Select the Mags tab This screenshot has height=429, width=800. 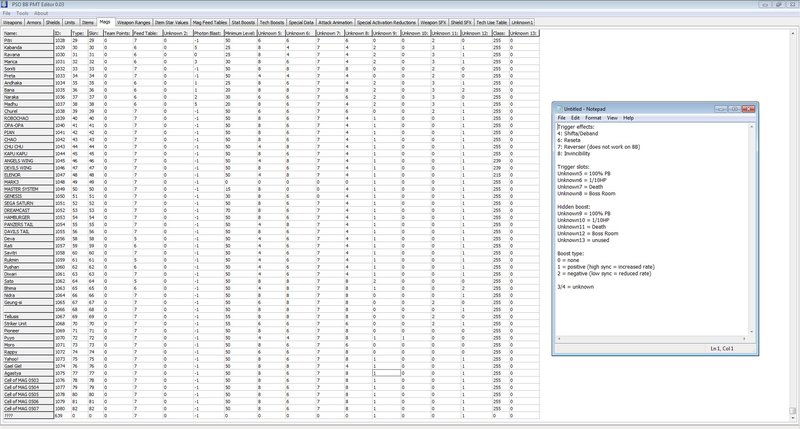click(105, 22)
